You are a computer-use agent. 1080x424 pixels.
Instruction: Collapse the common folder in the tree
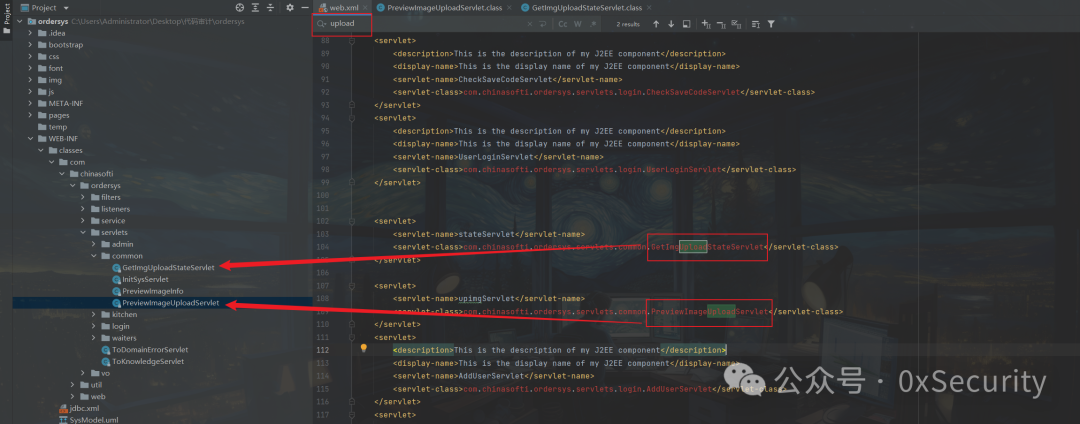[x=96, y=256]
